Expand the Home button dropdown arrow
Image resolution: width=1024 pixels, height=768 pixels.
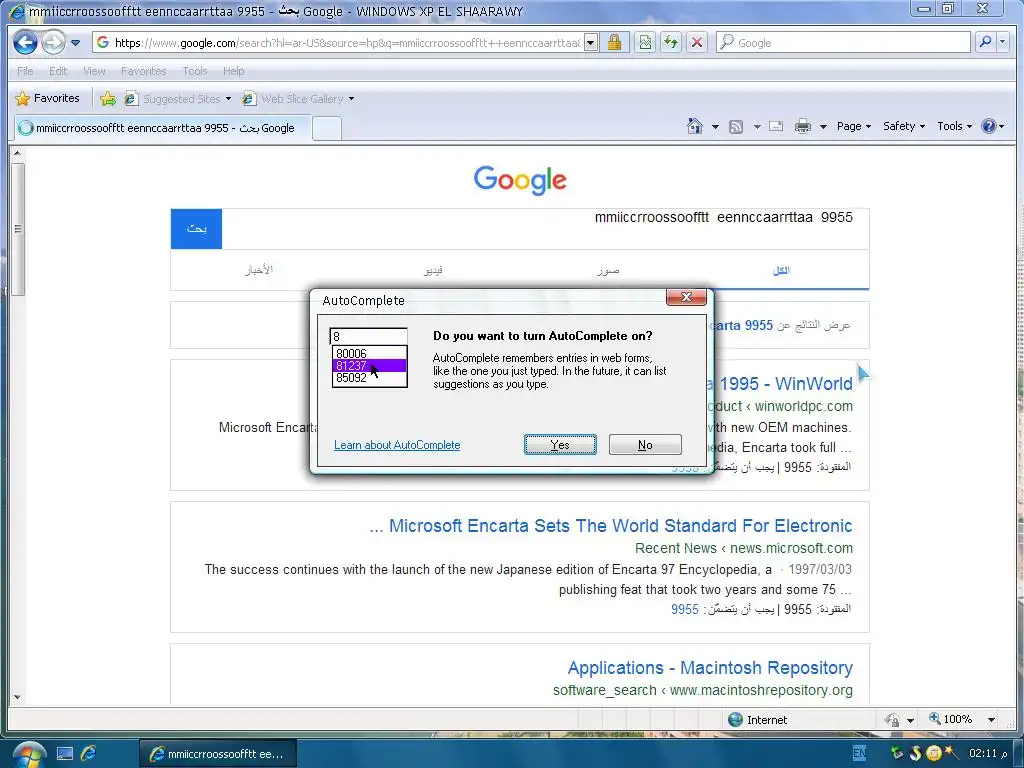(715, 127)
